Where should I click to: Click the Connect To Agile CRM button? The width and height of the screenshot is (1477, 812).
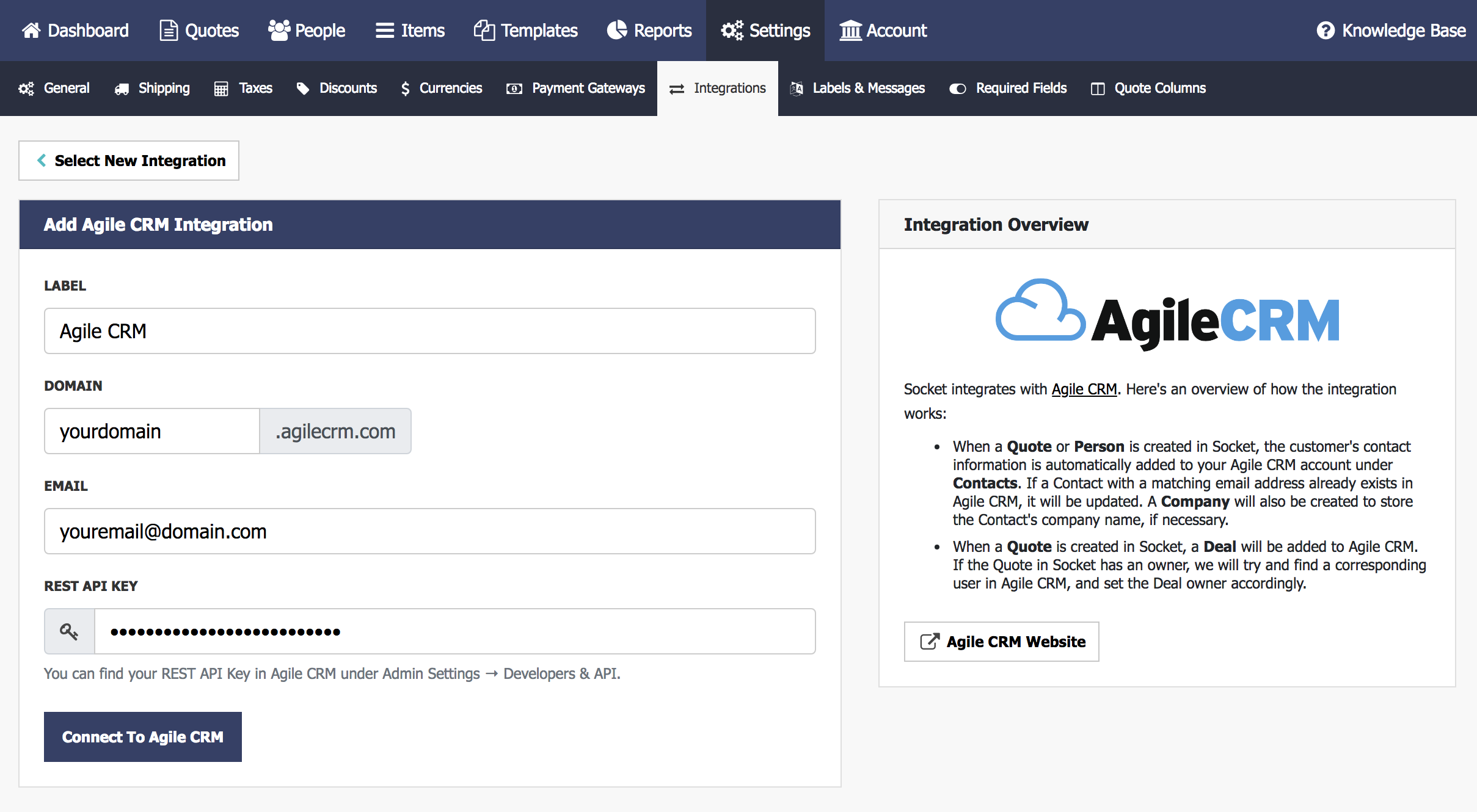click(143, 737)
